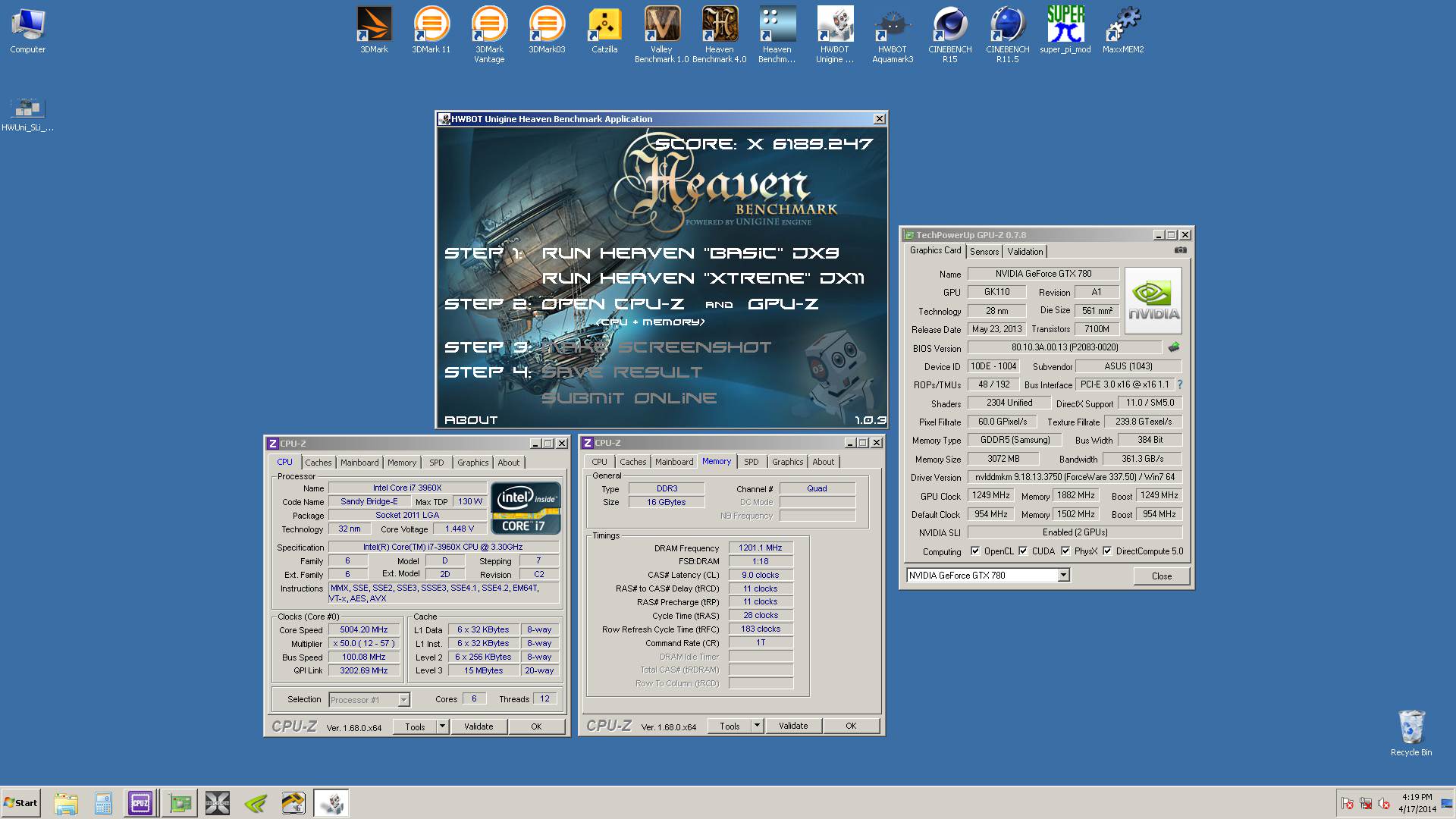Launch the 3DMark03 desktop icon
The width and height of the screenshot is (1456, 819).
pyautogui.click(x=547, y=30)
